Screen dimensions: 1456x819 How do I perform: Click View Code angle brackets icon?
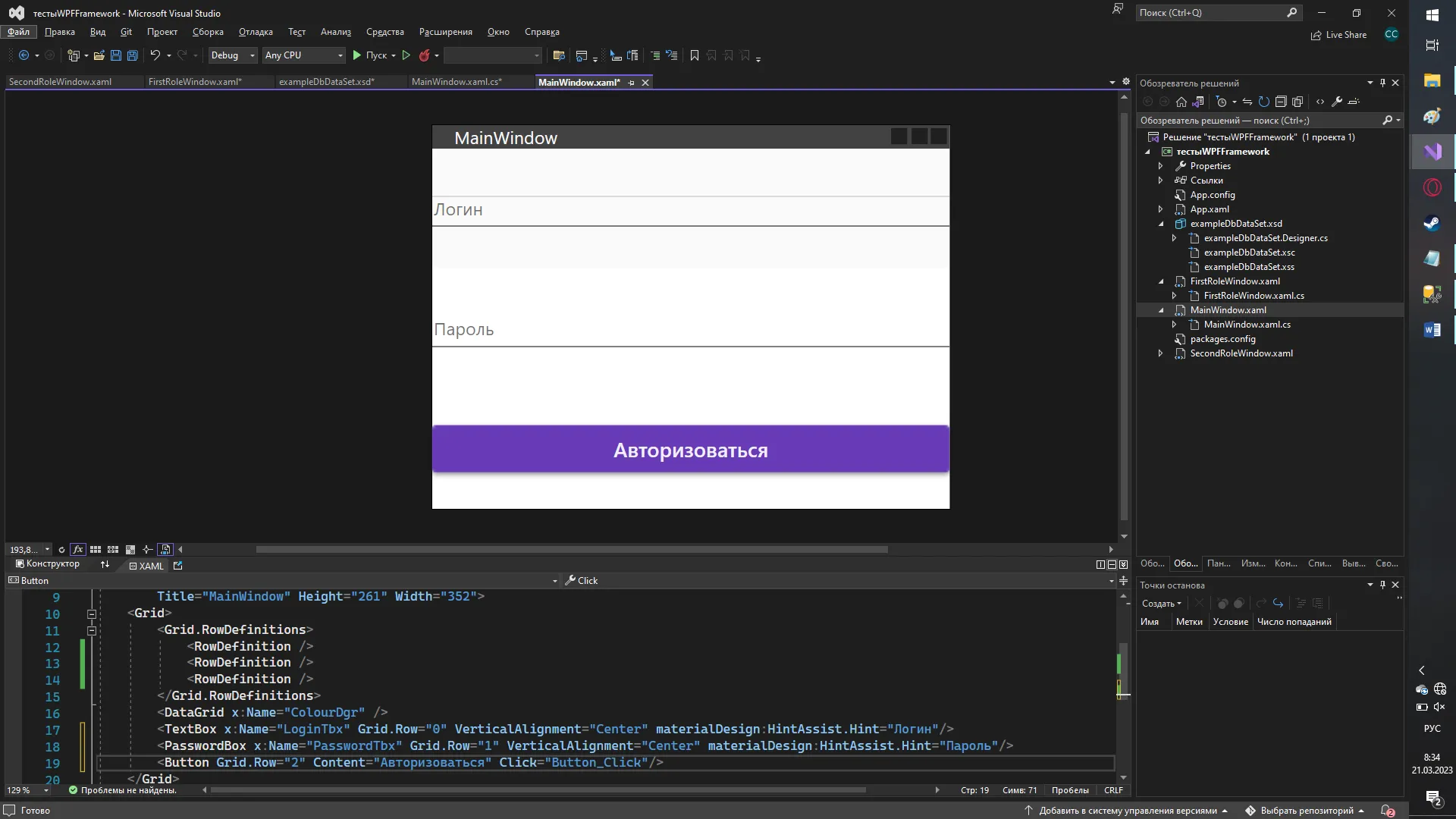coord(1320,102)
